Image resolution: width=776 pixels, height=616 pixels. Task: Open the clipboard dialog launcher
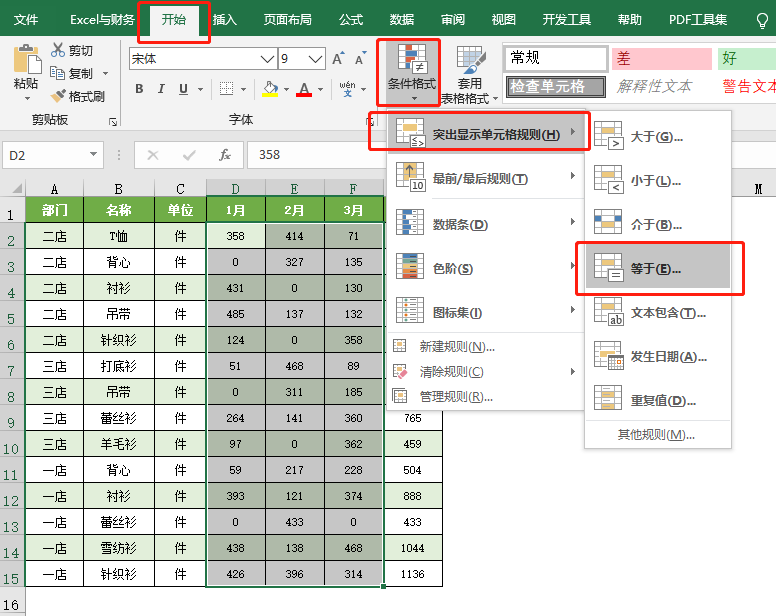(x=113, y=121)
